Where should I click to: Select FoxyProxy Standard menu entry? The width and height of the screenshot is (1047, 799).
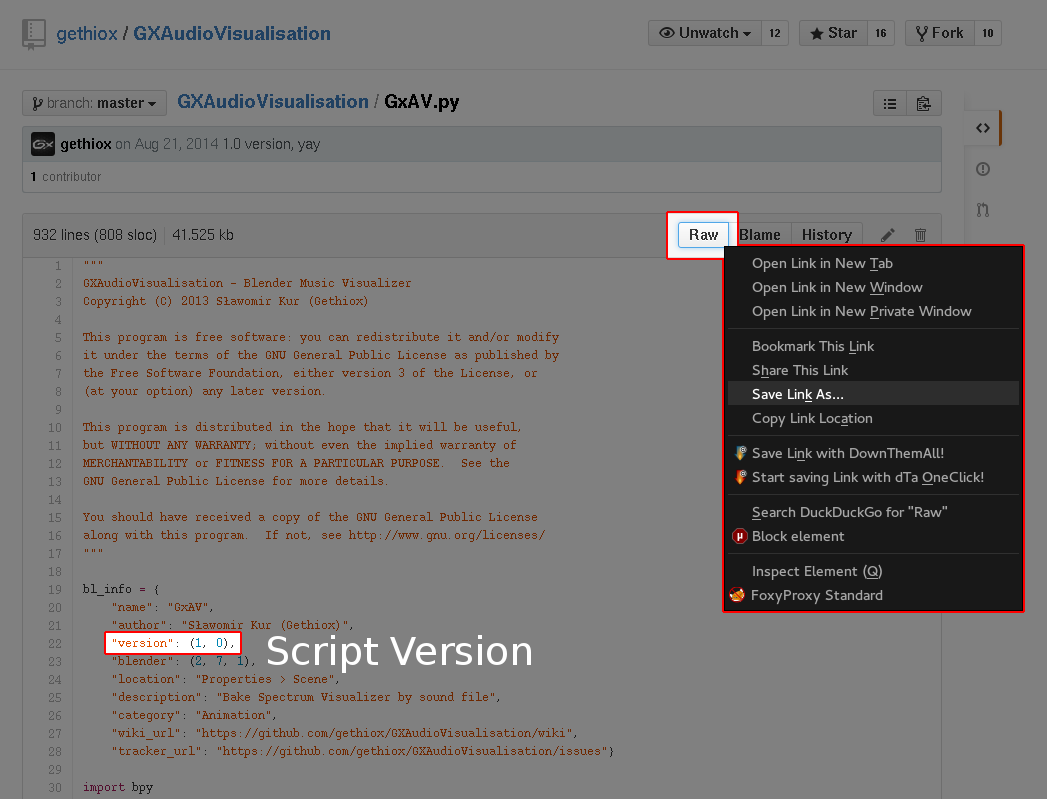[873, 595]
